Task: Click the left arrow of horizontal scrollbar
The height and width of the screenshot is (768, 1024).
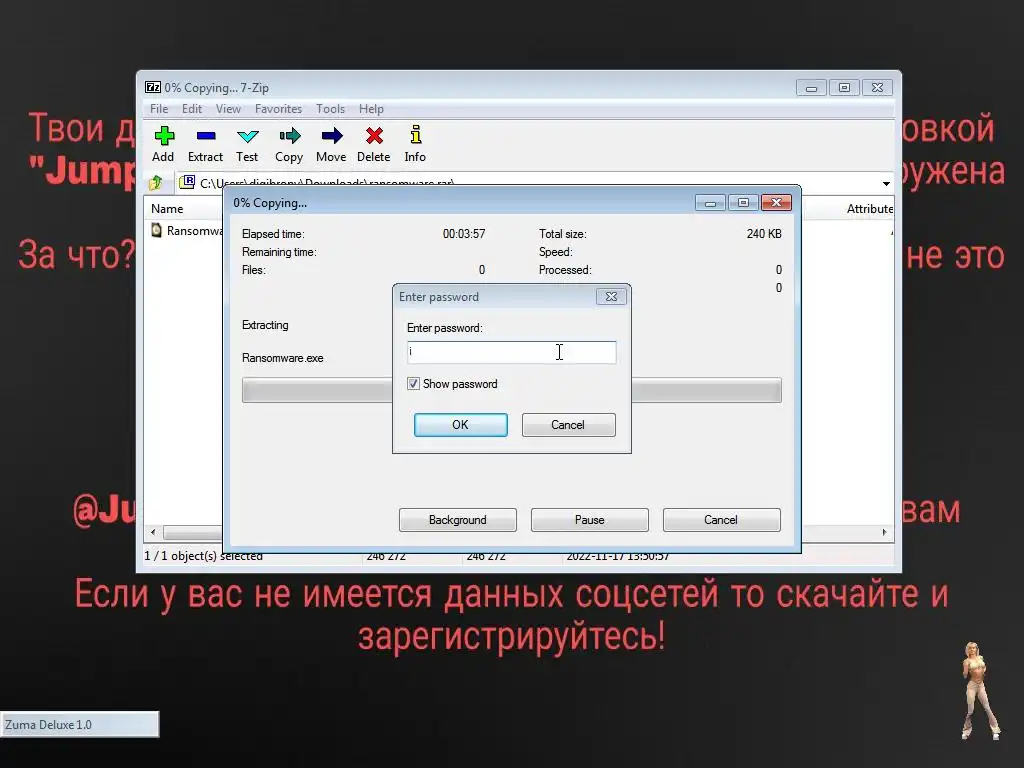Action: (153, 532)
